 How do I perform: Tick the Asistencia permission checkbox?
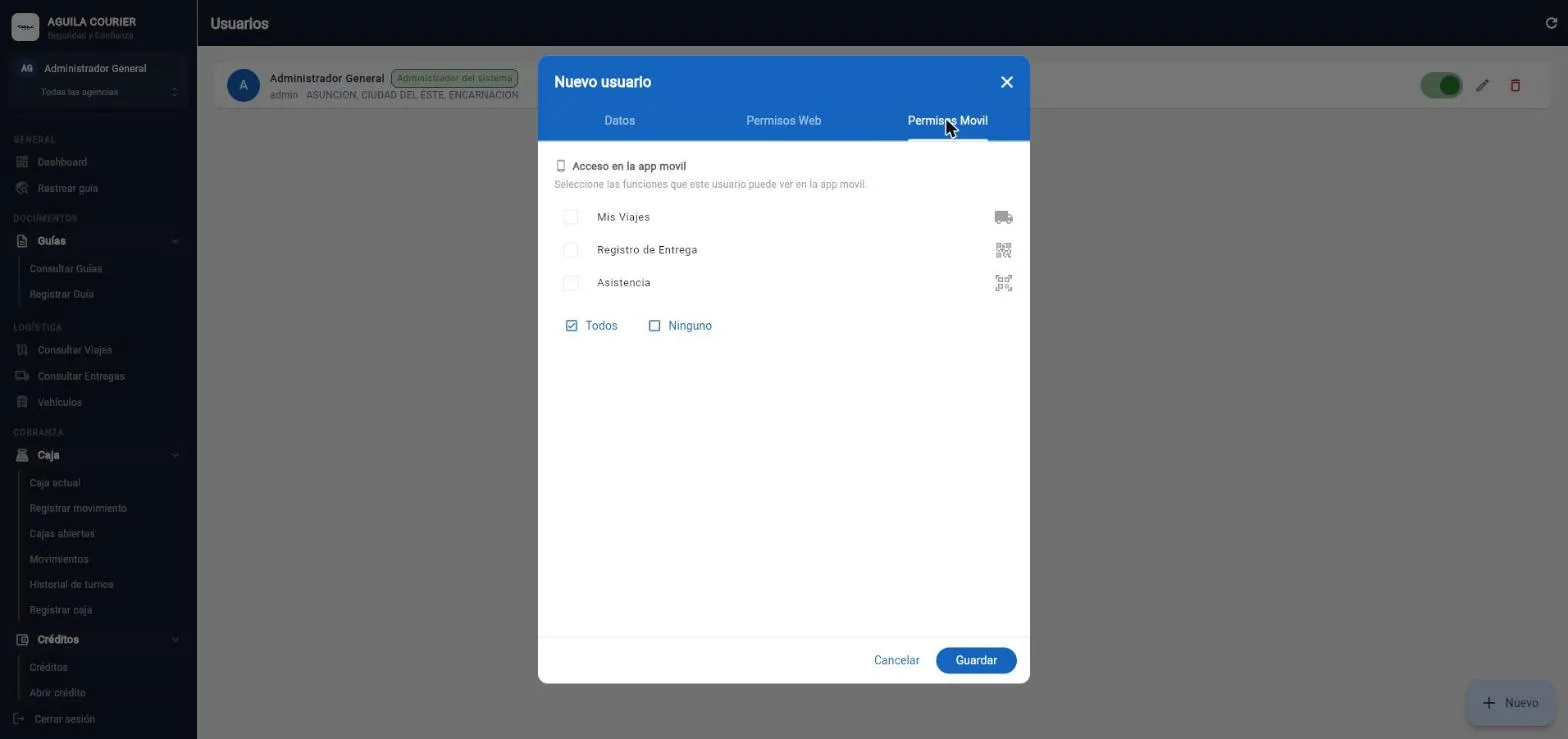(570, 283)
